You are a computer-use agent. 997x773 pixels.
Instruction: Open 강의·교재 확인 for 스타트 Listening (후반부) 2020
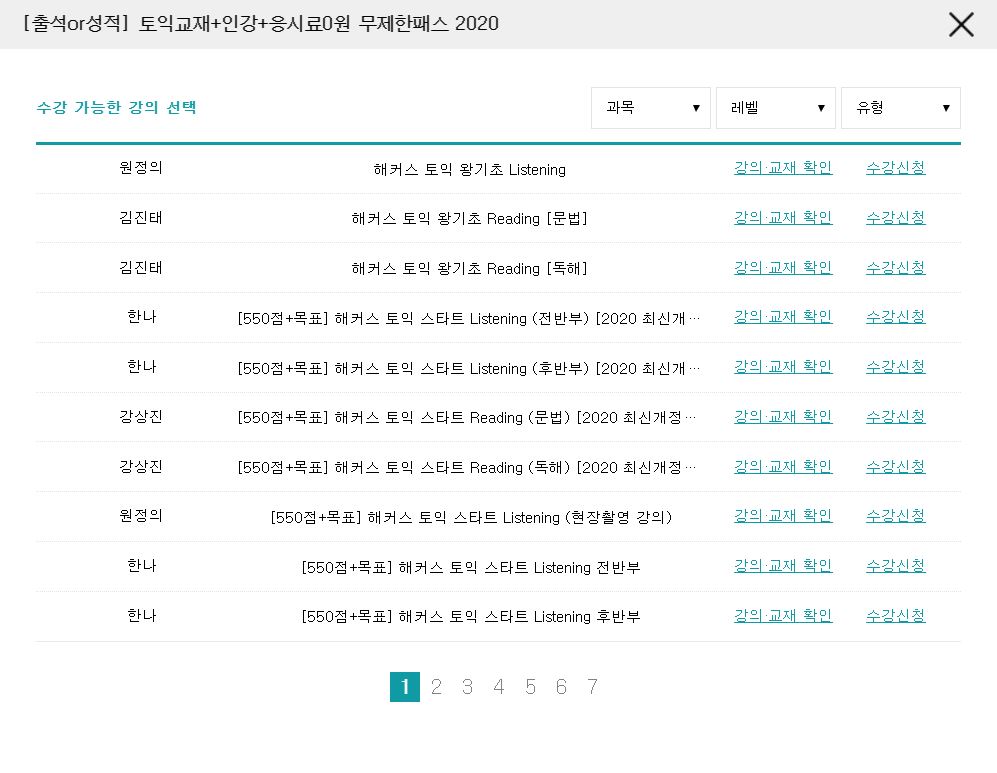click(x=783, y=367)
